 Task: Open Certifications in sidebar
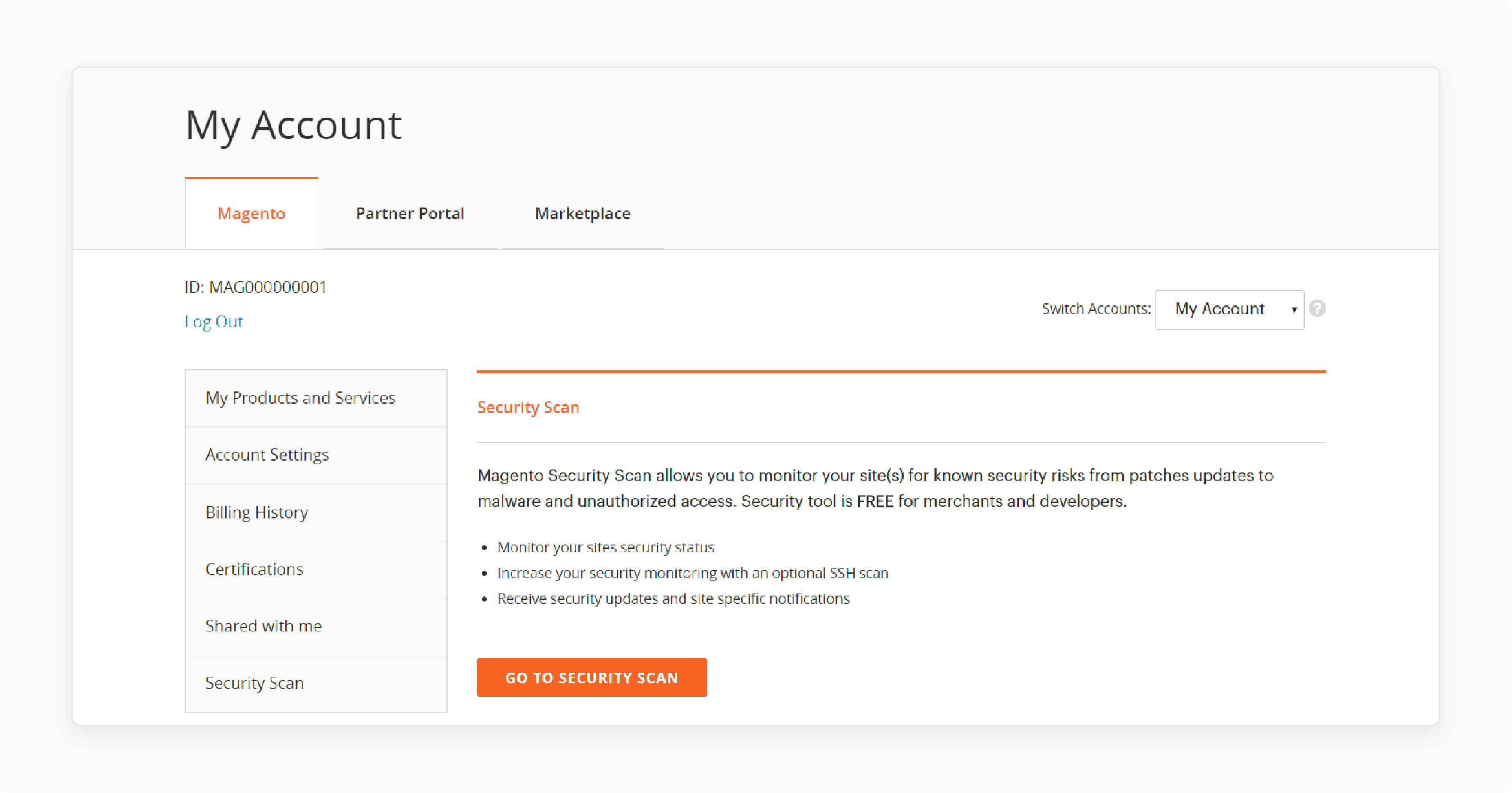pyautogui.click(x=316, y=569)
